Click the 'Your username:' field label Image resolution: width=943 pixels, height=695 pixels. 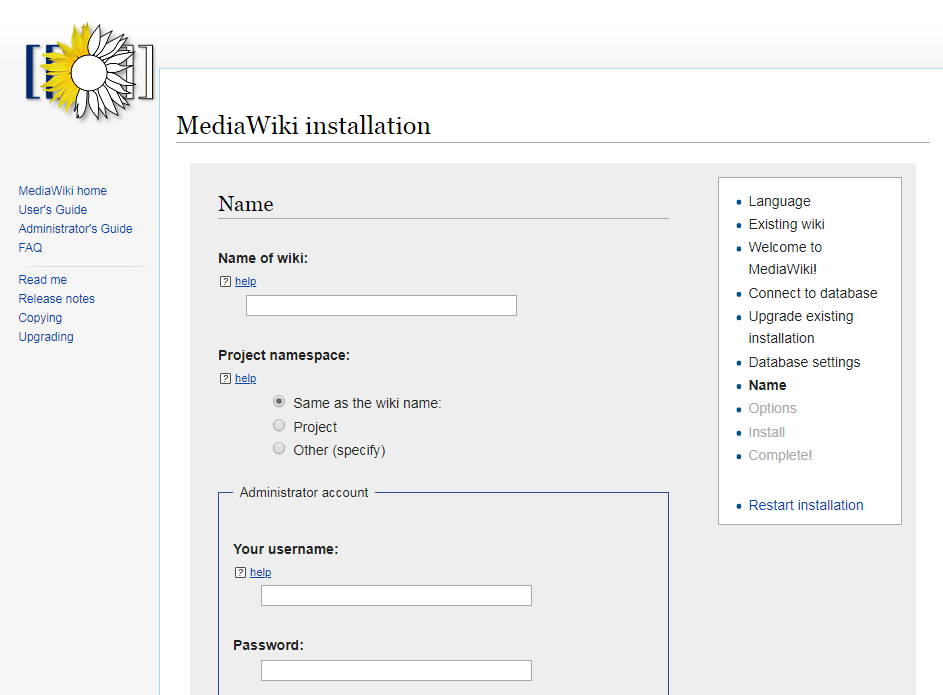click(x=286, y=550)
